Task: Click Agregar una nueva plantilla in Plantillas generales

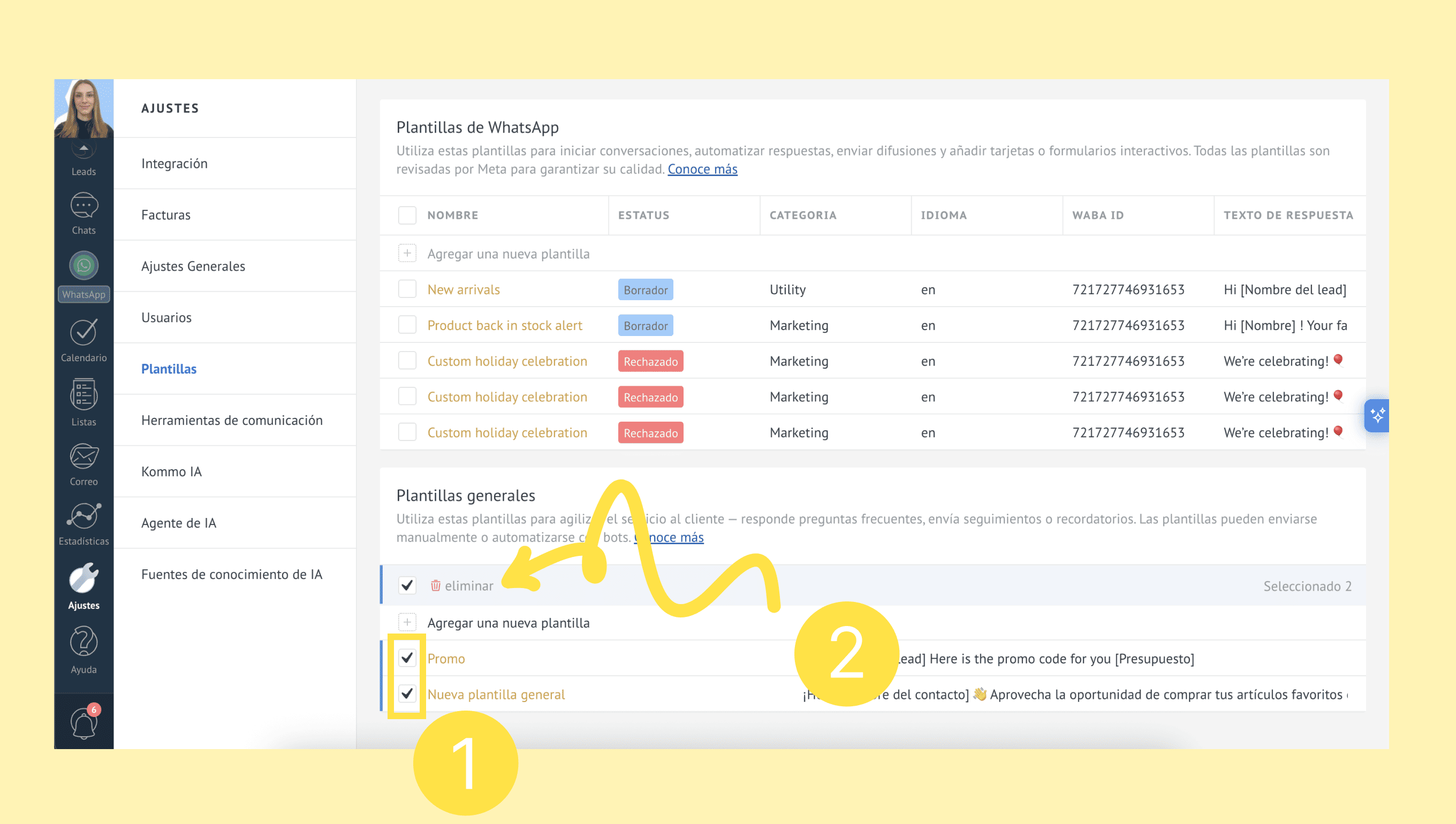Action: pyautogui.click(x=509, y=623)
